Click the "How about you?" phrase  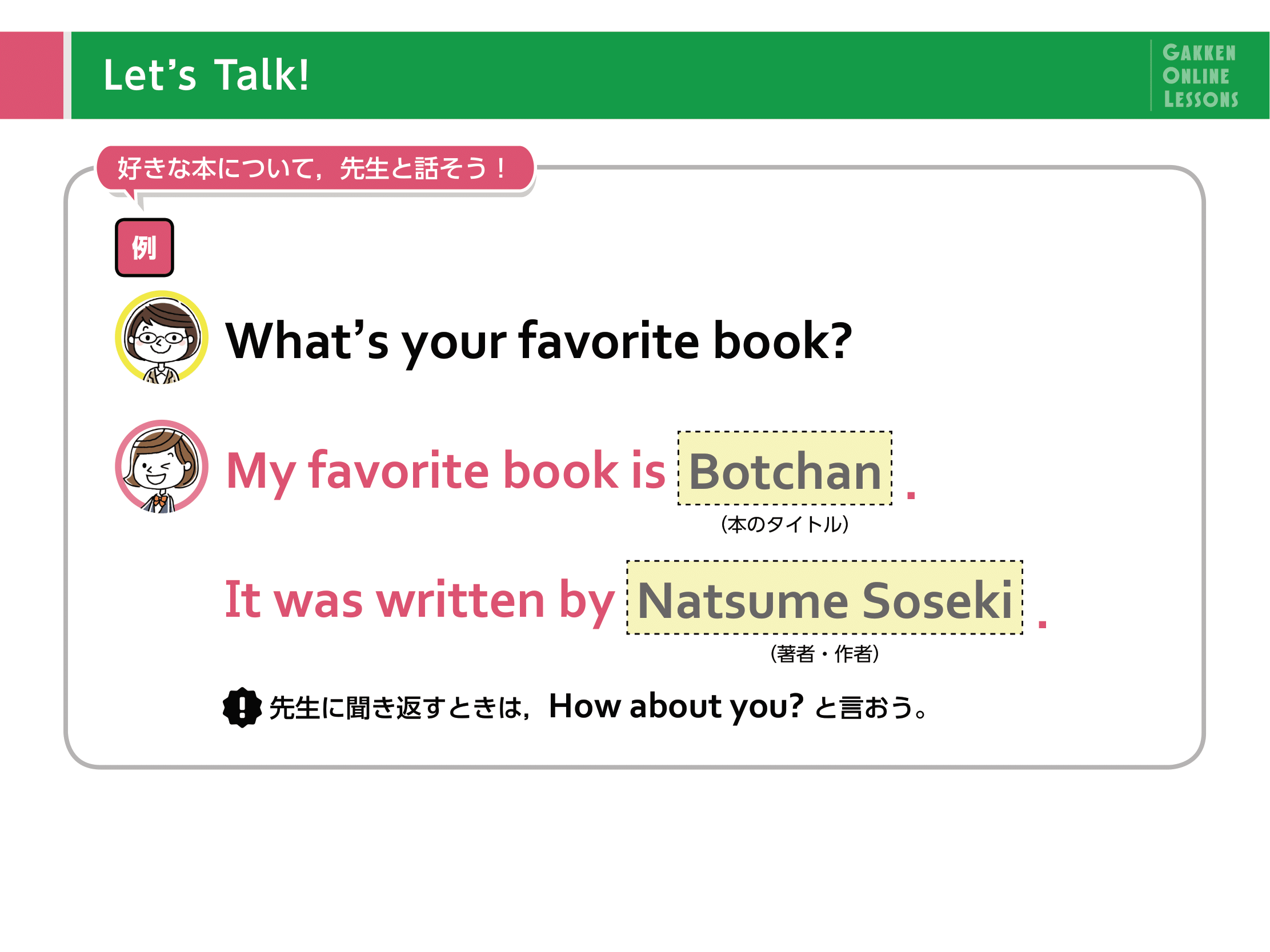676,706
